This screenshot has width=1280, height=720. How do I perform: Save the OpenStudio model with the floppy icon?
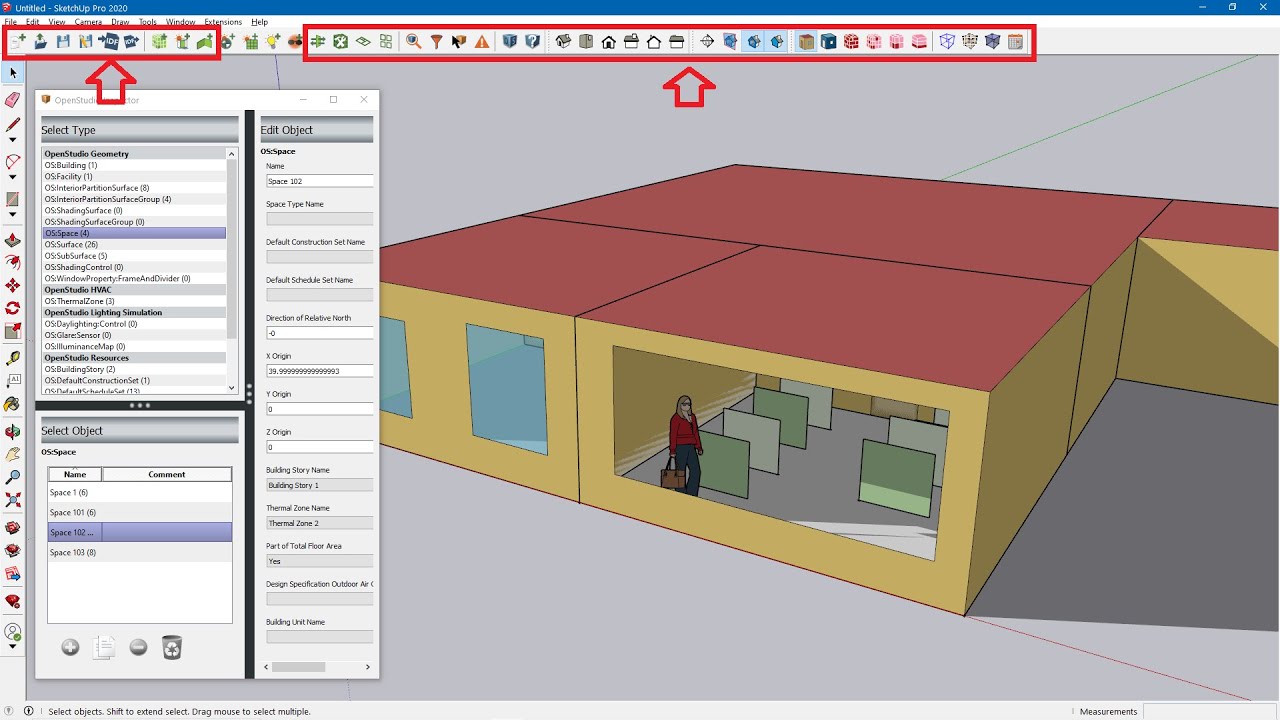click(63, 41)
